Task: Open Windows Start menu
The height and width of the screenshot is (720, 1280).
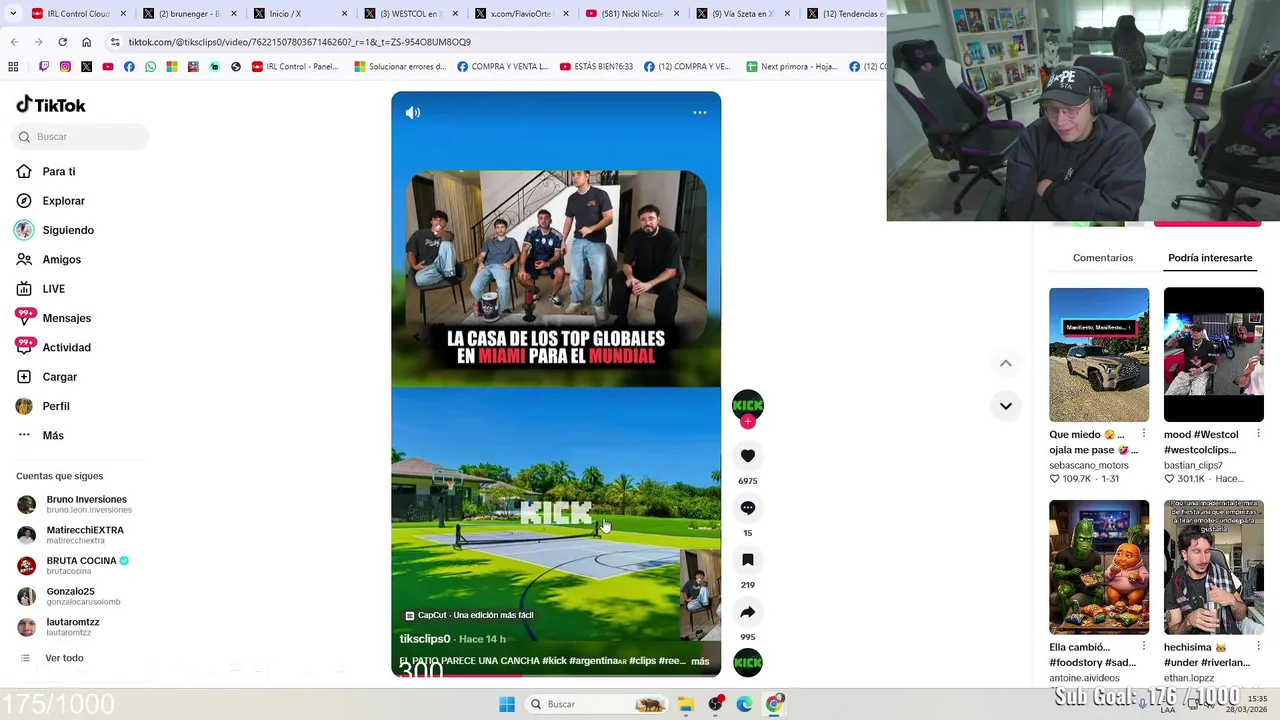Action: click(x=507, y=704)
